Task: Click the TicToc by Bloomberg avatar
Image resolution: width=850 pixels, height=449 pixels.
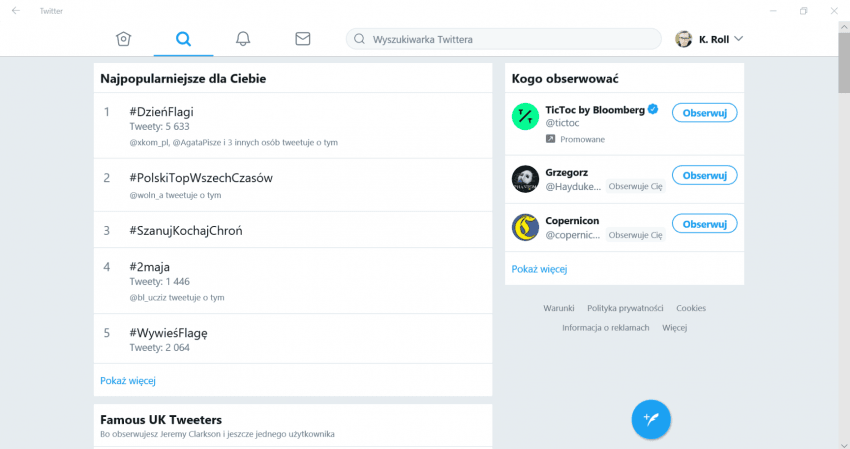Action: pyautogui.click(x=525, y=116)
